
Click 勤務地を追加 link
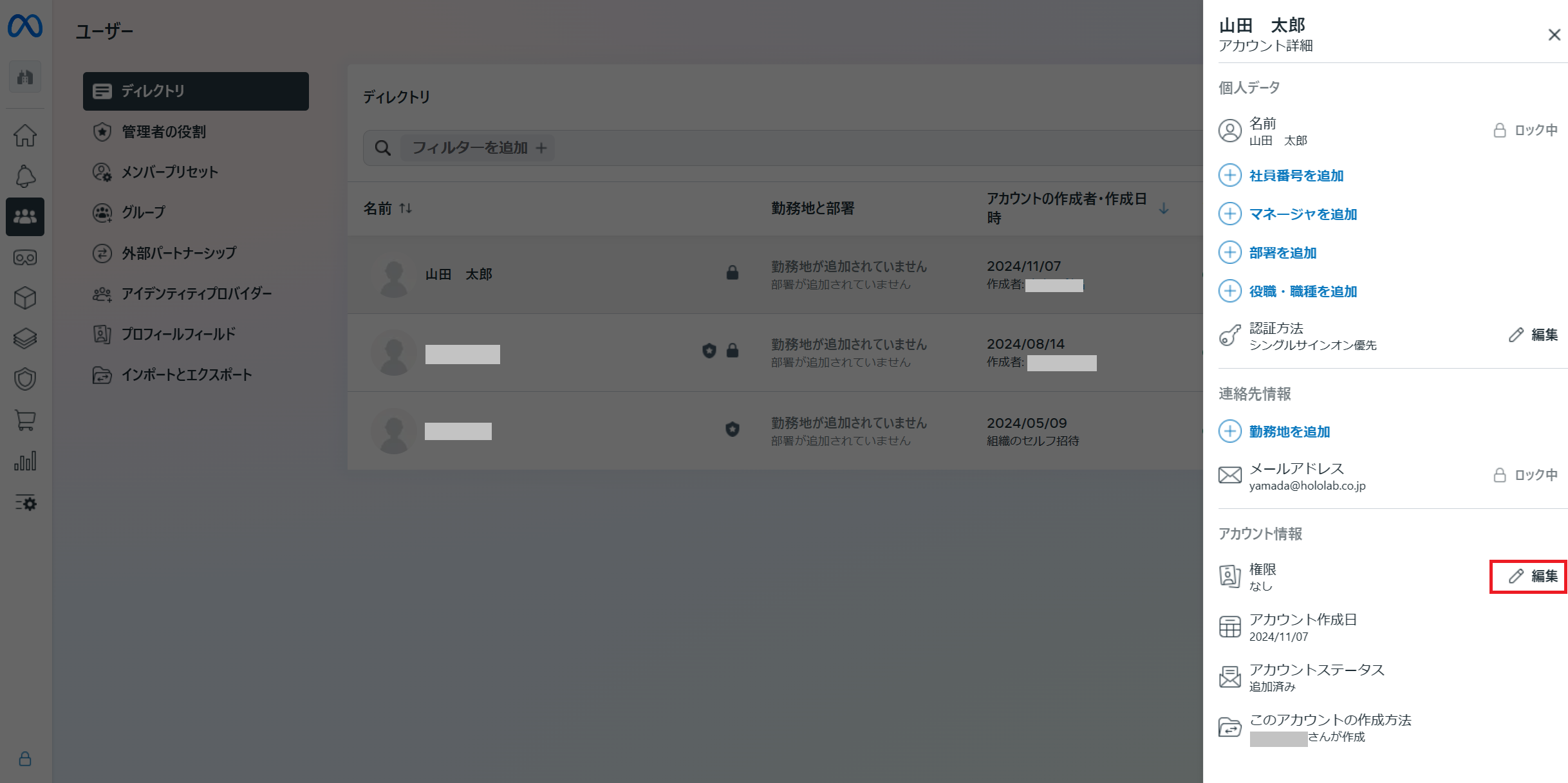(1289, 432)
